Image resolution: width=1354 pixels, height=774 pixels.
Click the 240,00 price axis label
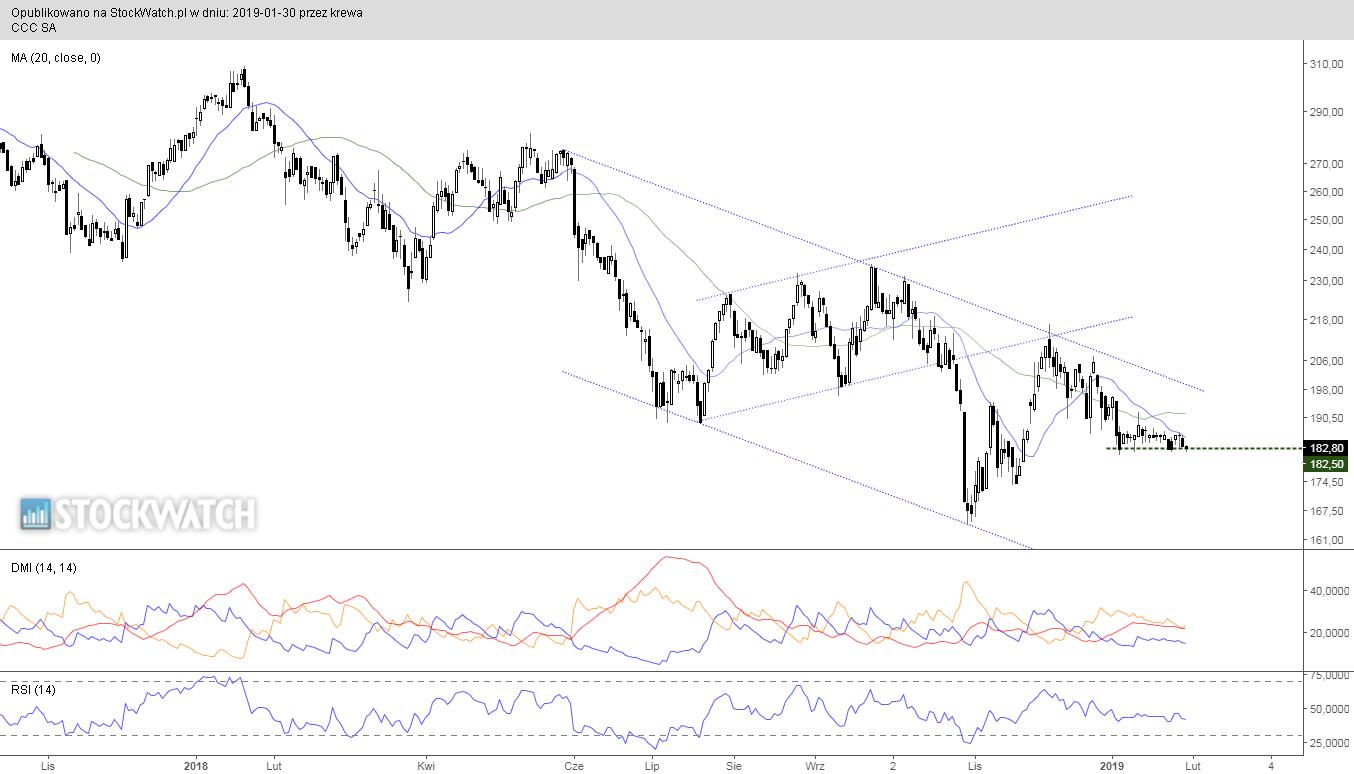pyautogui.click(x=1325, y=250)
